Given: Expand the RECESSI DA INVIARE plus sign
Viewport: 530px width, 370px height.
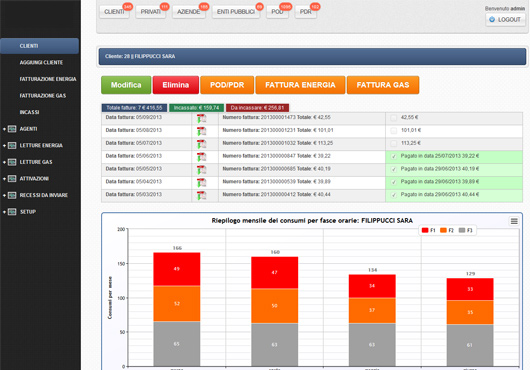Looking at the screenshot, I should point(4,195).
